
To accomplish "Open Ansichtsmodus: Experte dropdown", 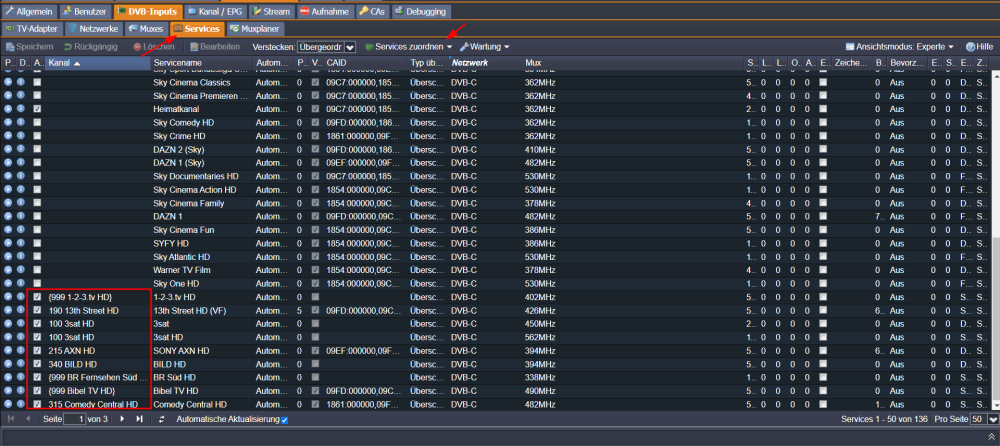I will coord(899,47).
